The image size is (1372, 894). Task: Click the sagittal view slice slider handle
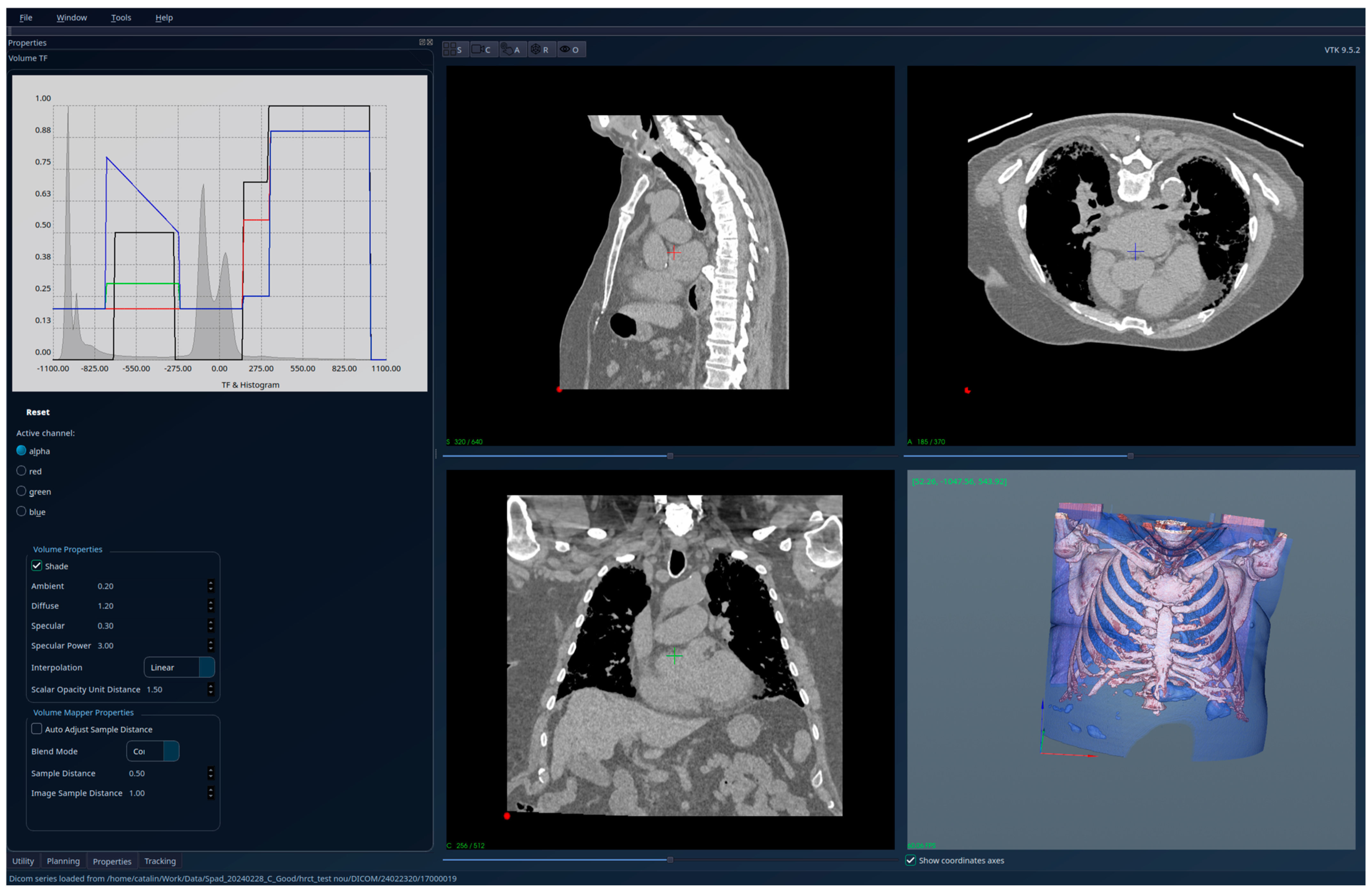point(670,456)
